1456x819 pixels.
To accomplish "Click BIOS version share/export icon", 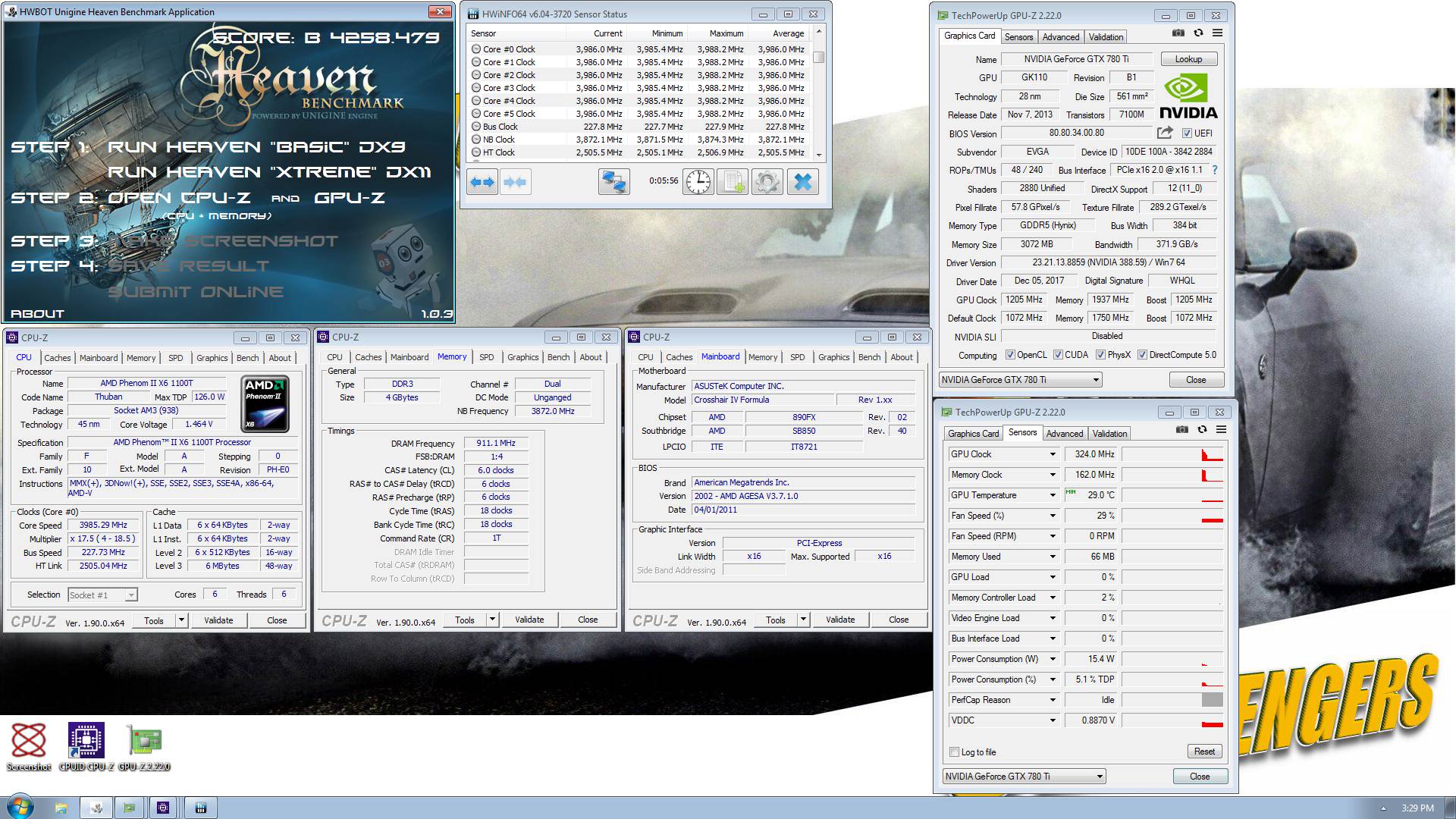I will pos(1164,133).
